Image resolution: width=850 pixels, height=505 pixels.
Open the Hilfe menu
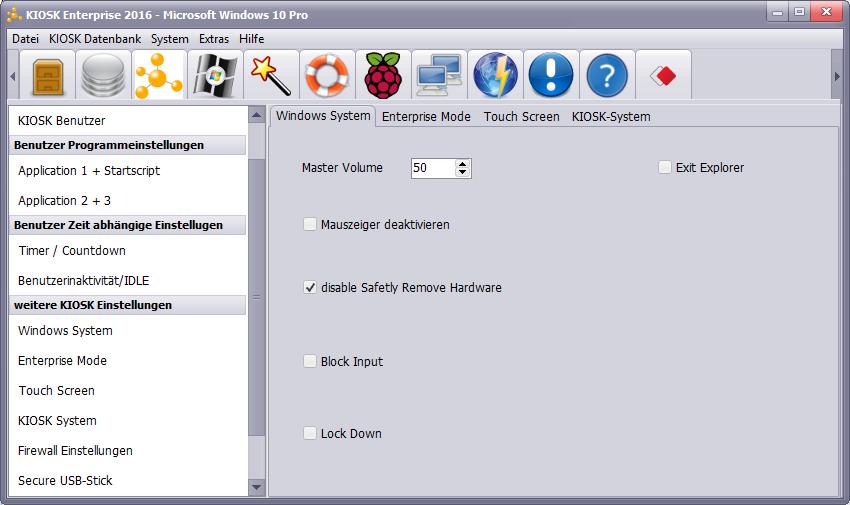(x=252, y=39)
